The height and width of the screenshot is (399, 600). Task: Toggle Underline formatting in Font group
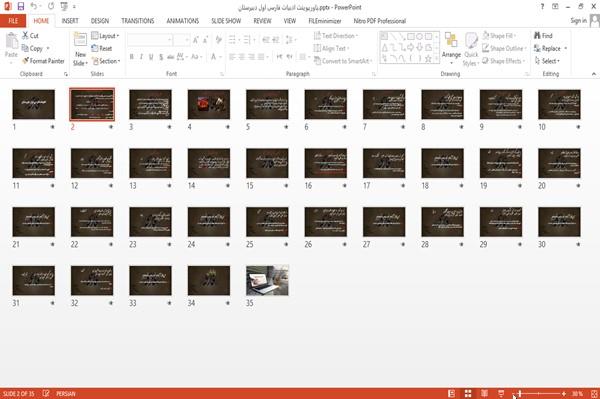151,57
